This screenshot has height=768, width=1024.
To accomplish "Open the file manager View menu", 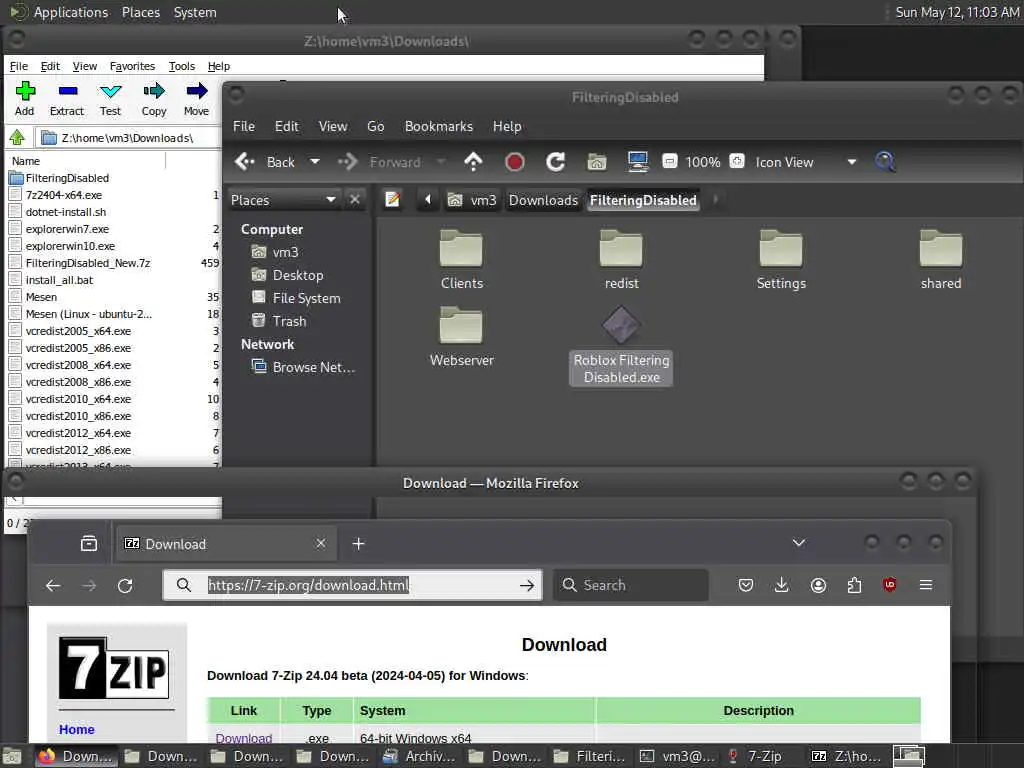I will pos(333,126).
